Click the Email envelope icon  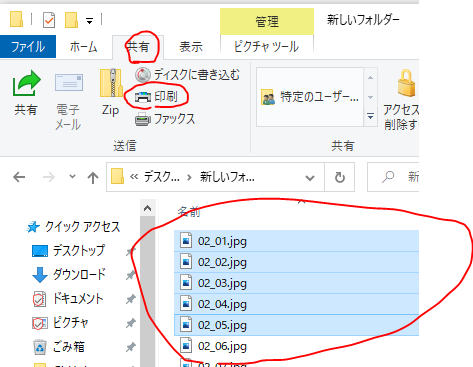[x=69, y=82]
